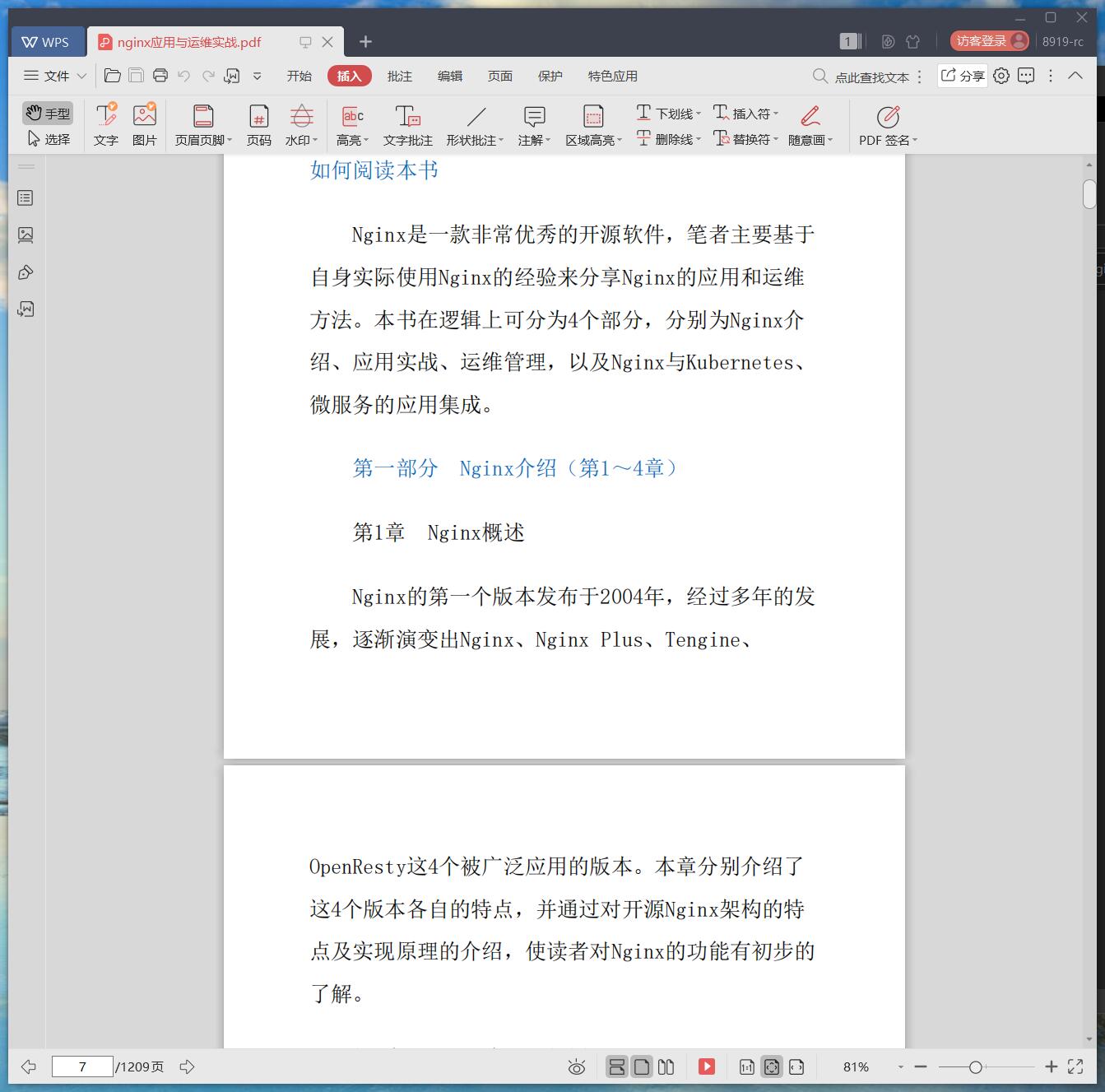This screenshot has width=1105, height=1092.
Task: Switch to continuous scrolling view
Action: [x=616, y=1066]
